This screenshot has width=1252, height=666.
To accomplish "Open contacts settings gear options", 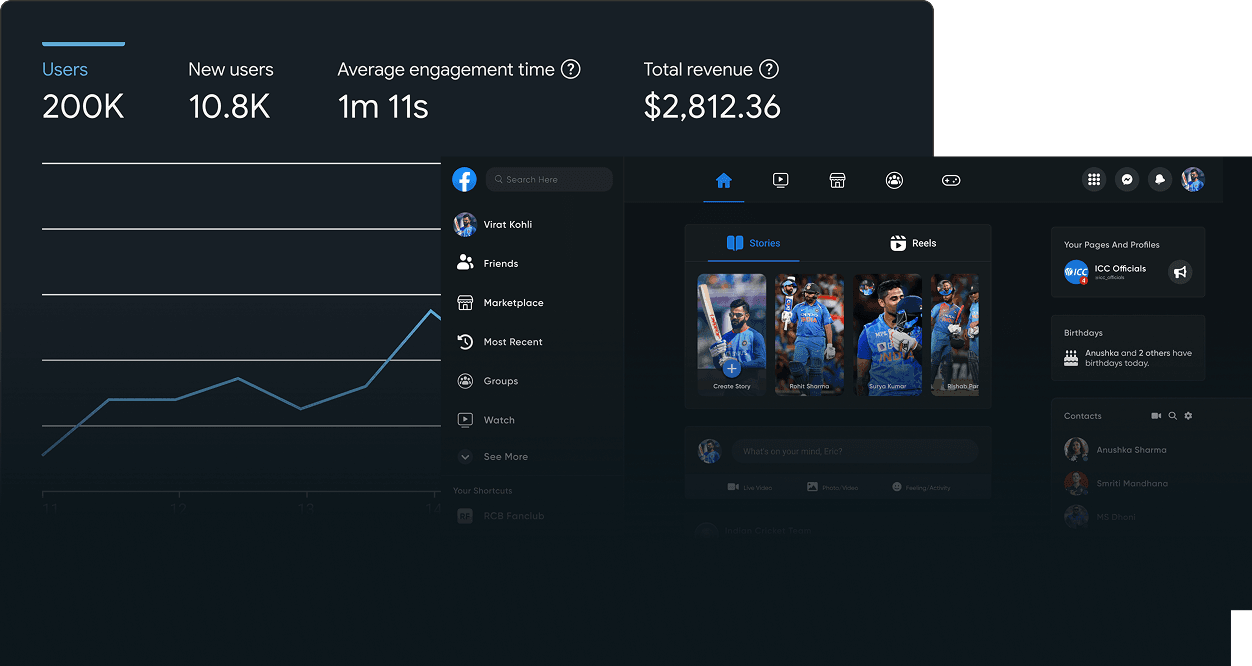I will point(1188,416).
